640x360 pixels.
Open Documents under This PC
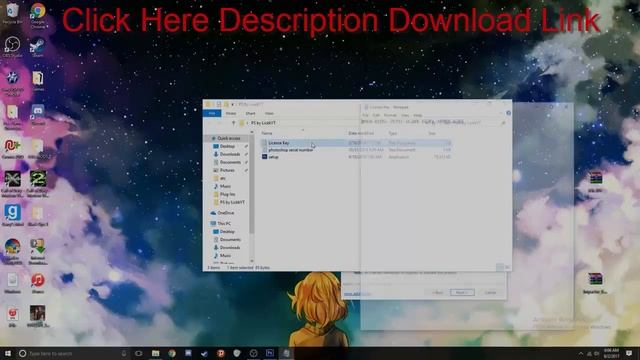[x=230, y=240]
